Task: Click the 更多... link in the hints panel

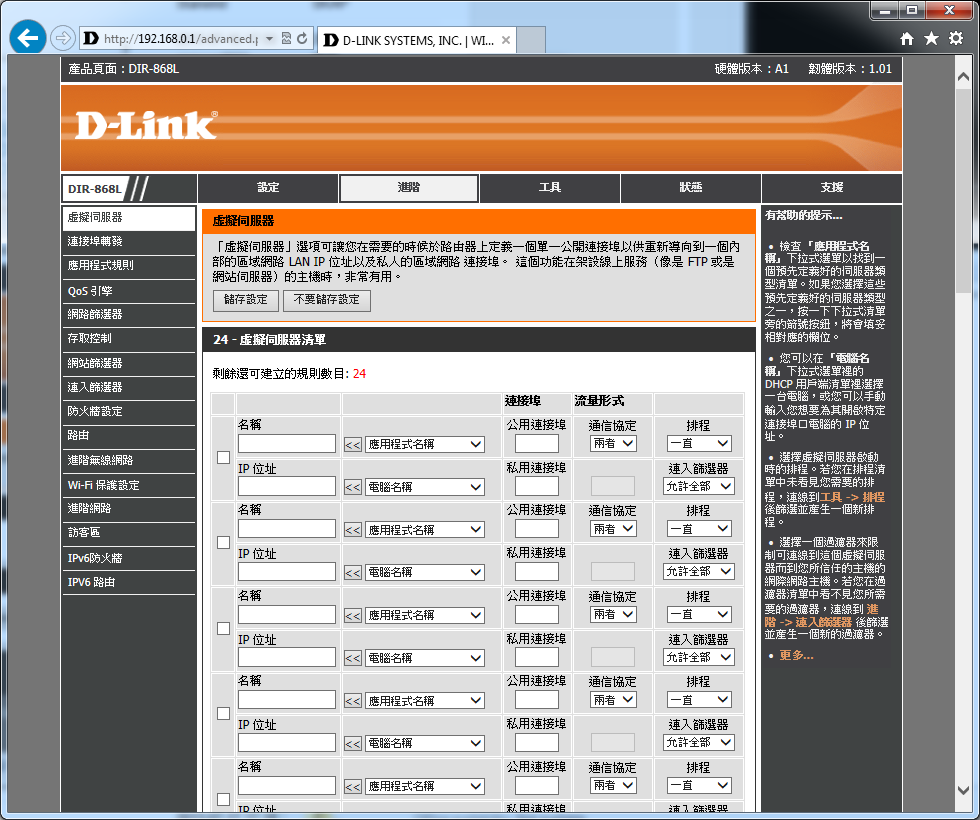Action: tap(796, 655)
